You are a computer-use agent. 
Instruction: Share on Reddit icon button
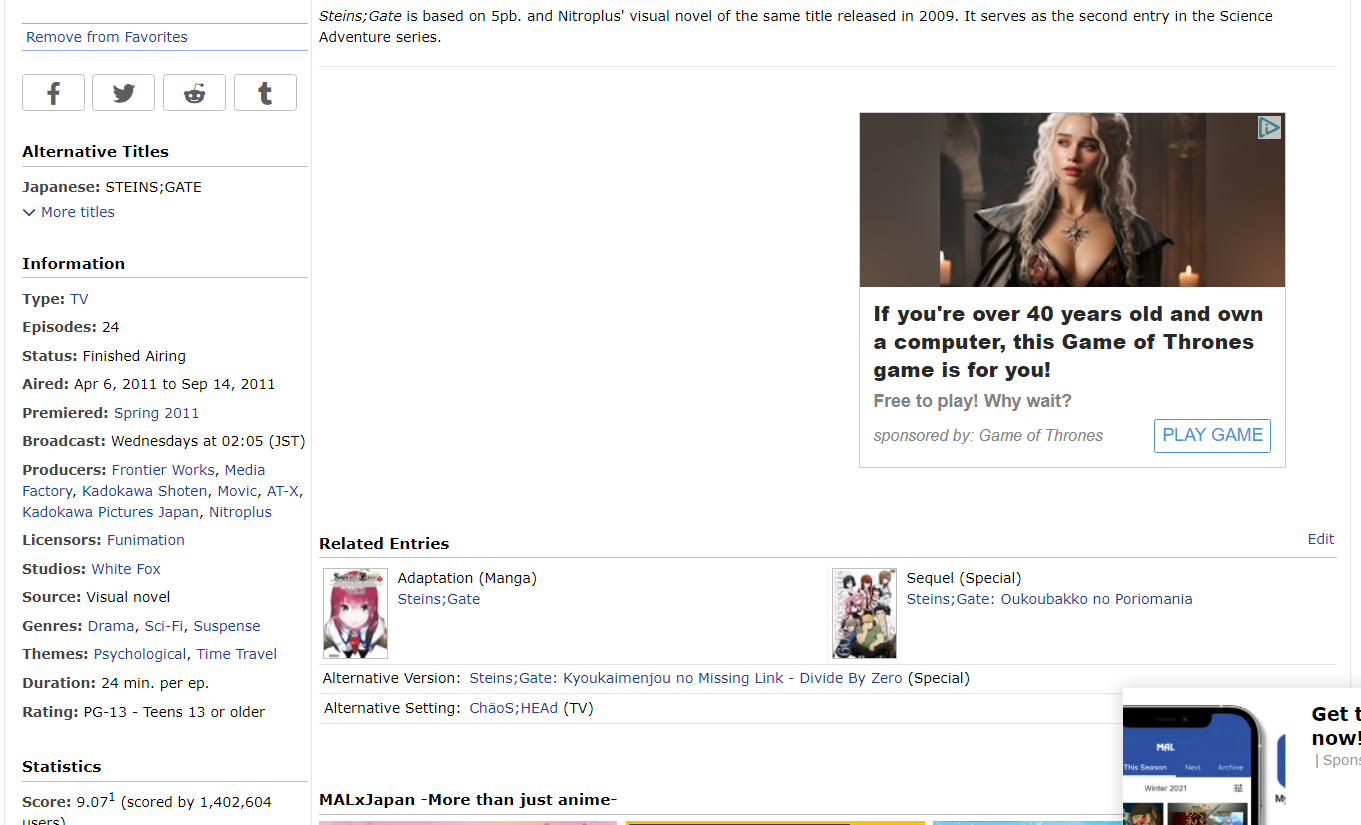(x=194, y=93)
